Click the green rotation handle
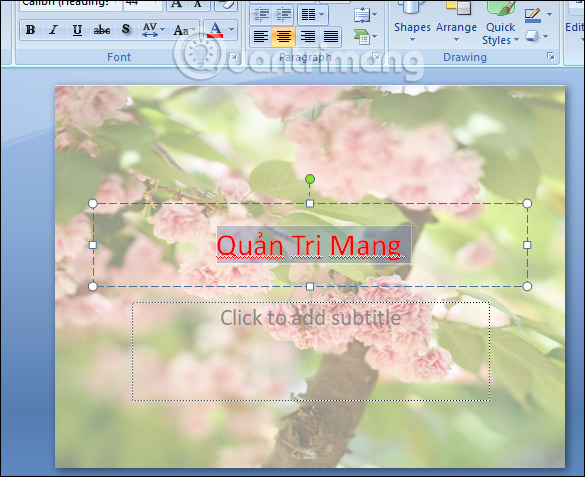Screen dimensions: 585x477 click(x=310, y=179)
